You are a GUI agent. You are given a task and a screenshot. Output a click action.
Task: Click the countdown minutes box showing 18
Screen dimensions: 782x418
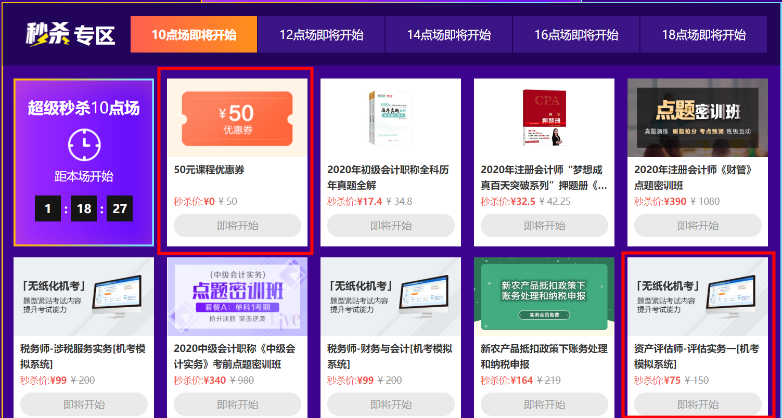pyautogui.click(x=84, y=209)
